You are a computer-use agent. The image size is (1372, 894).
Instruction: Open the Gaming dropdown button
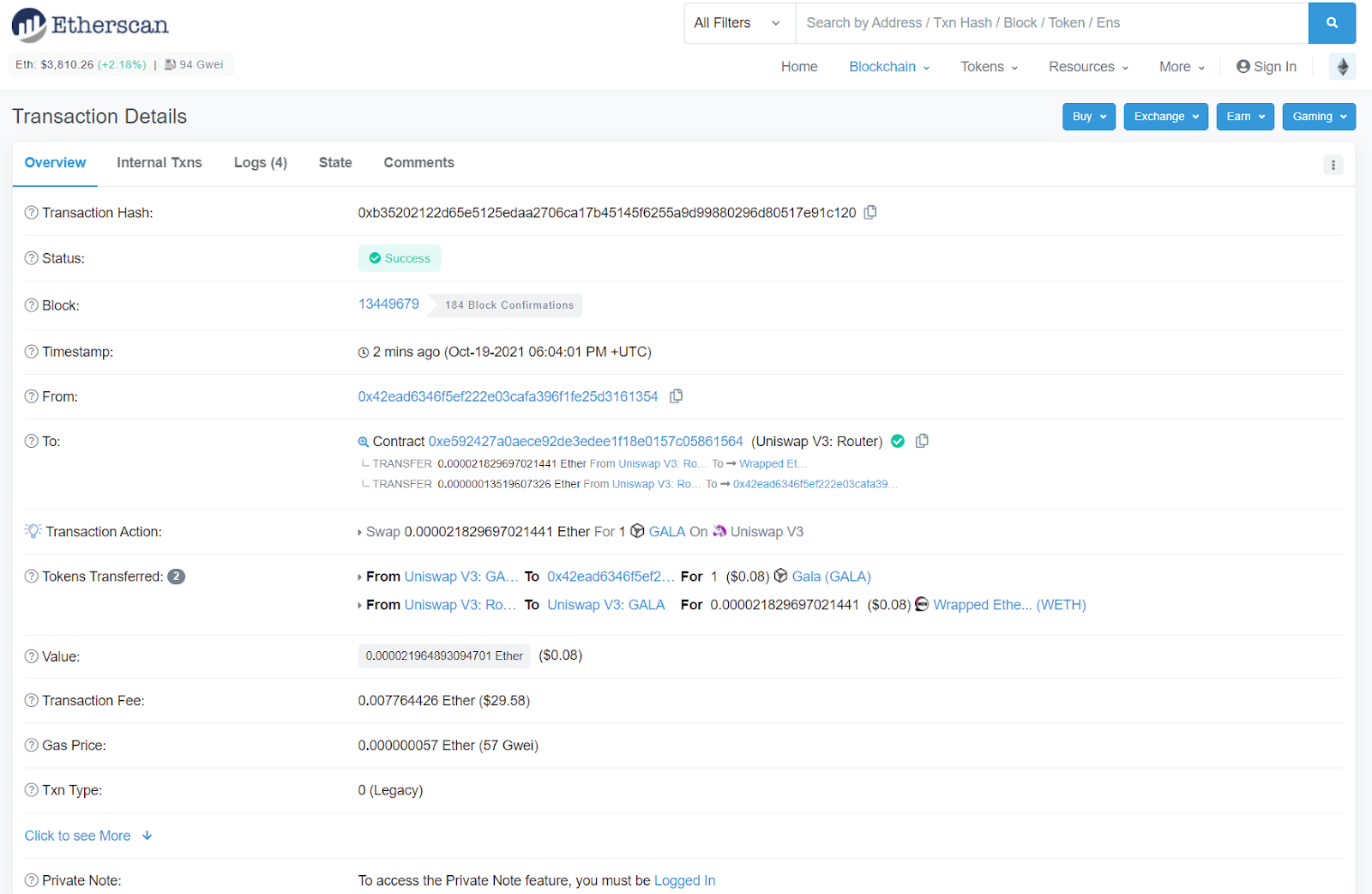click(x=1319, y=117)
